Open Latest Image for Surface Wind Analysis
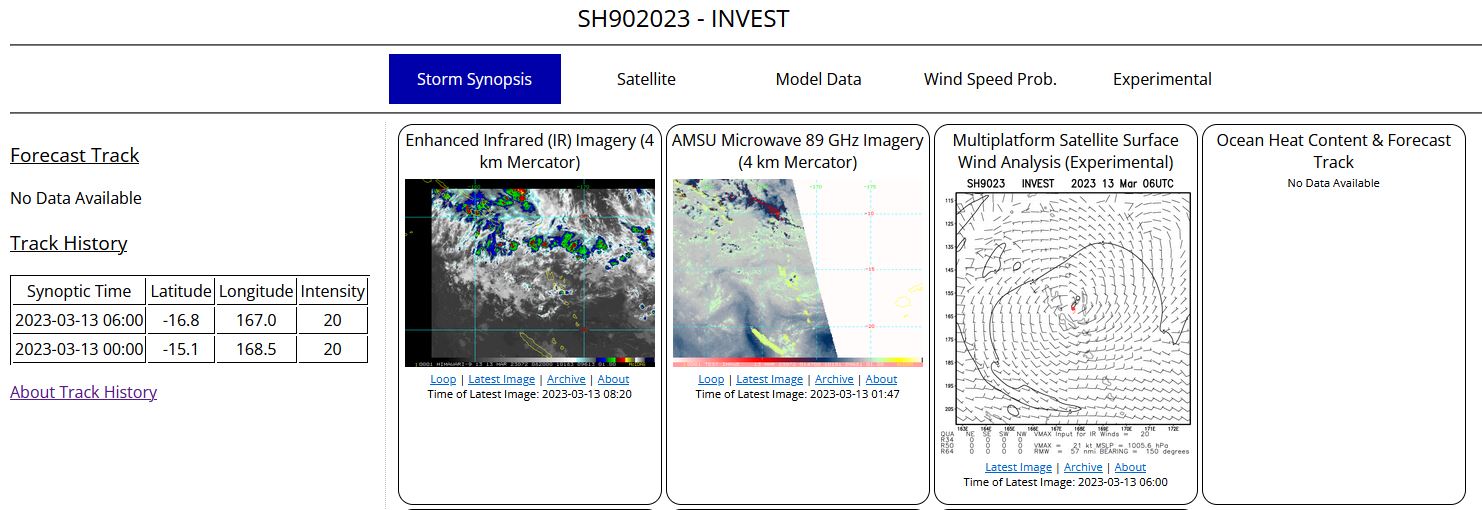 pyautogui.click(x=1018, y=467)
